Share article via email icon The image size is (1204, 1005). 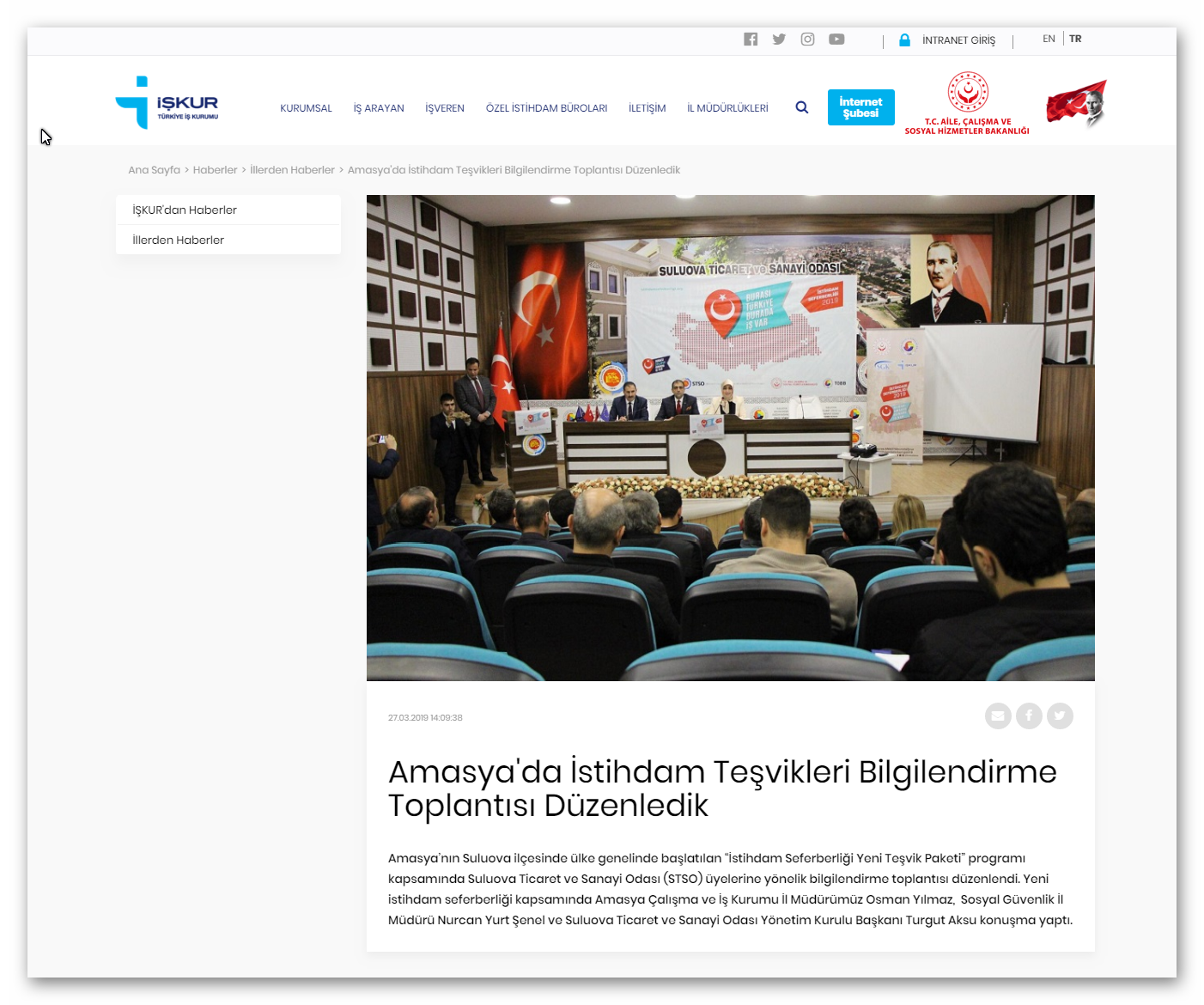click(x=998, y=716)
